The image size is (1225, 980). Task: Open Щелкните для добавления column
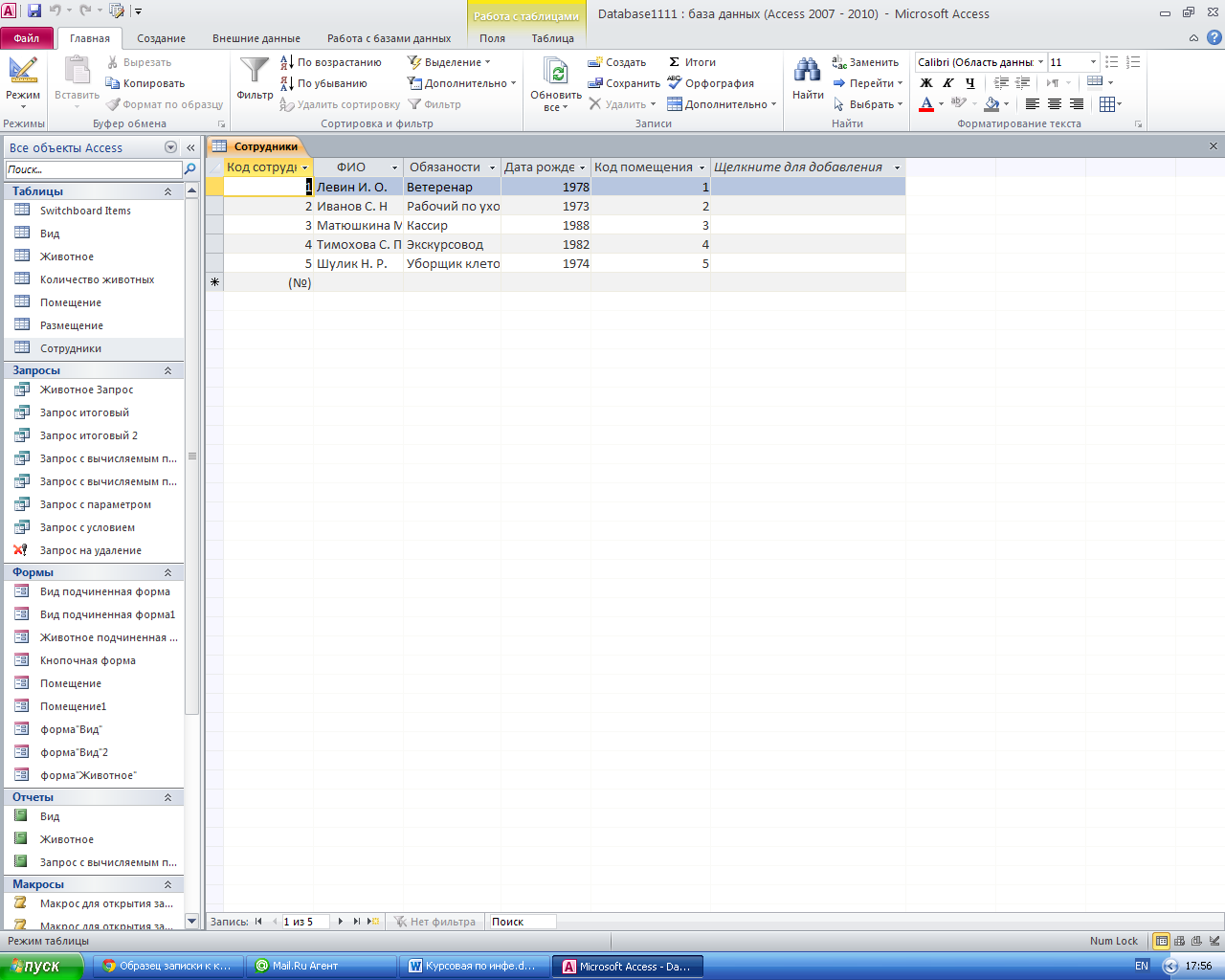pos(807,167)
